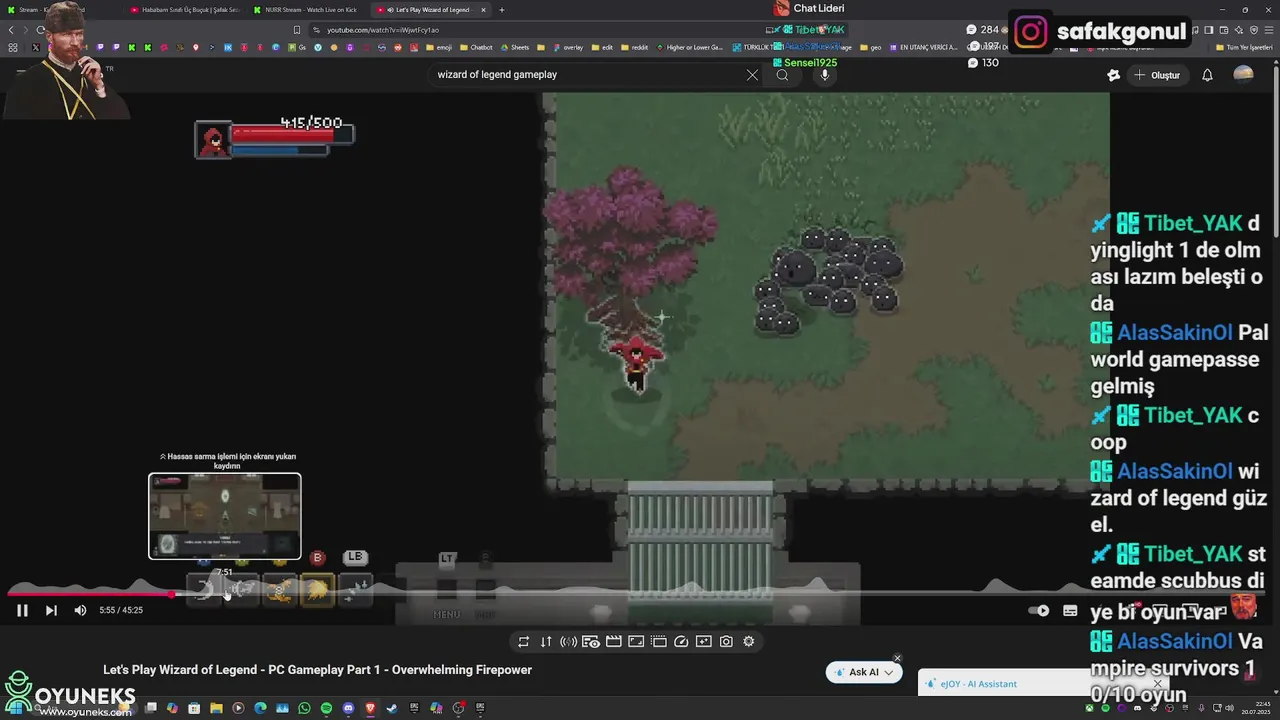The height and width of the screenshot is (720, 1280).
Task: Open YouTube notifications bell
Action: click(x=1207, y=75)
